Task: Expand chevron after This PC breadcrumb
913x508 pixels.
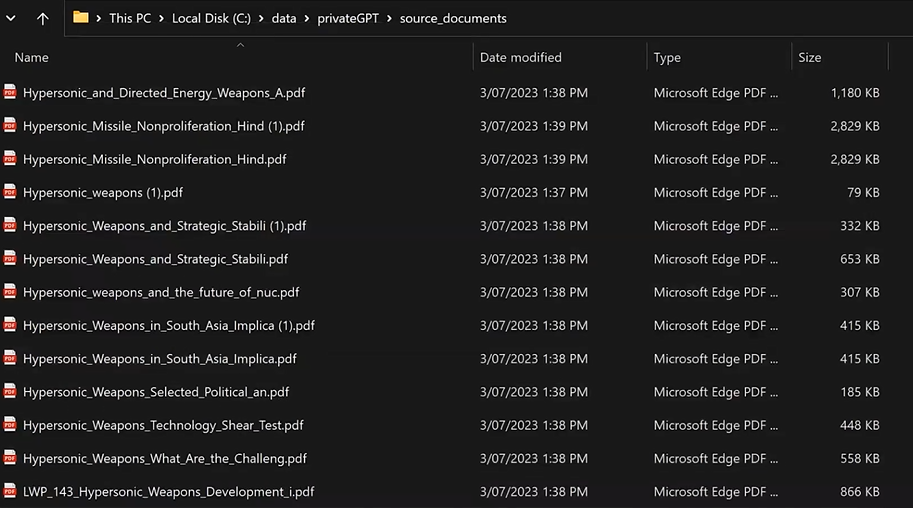Action: click(161, 19)
